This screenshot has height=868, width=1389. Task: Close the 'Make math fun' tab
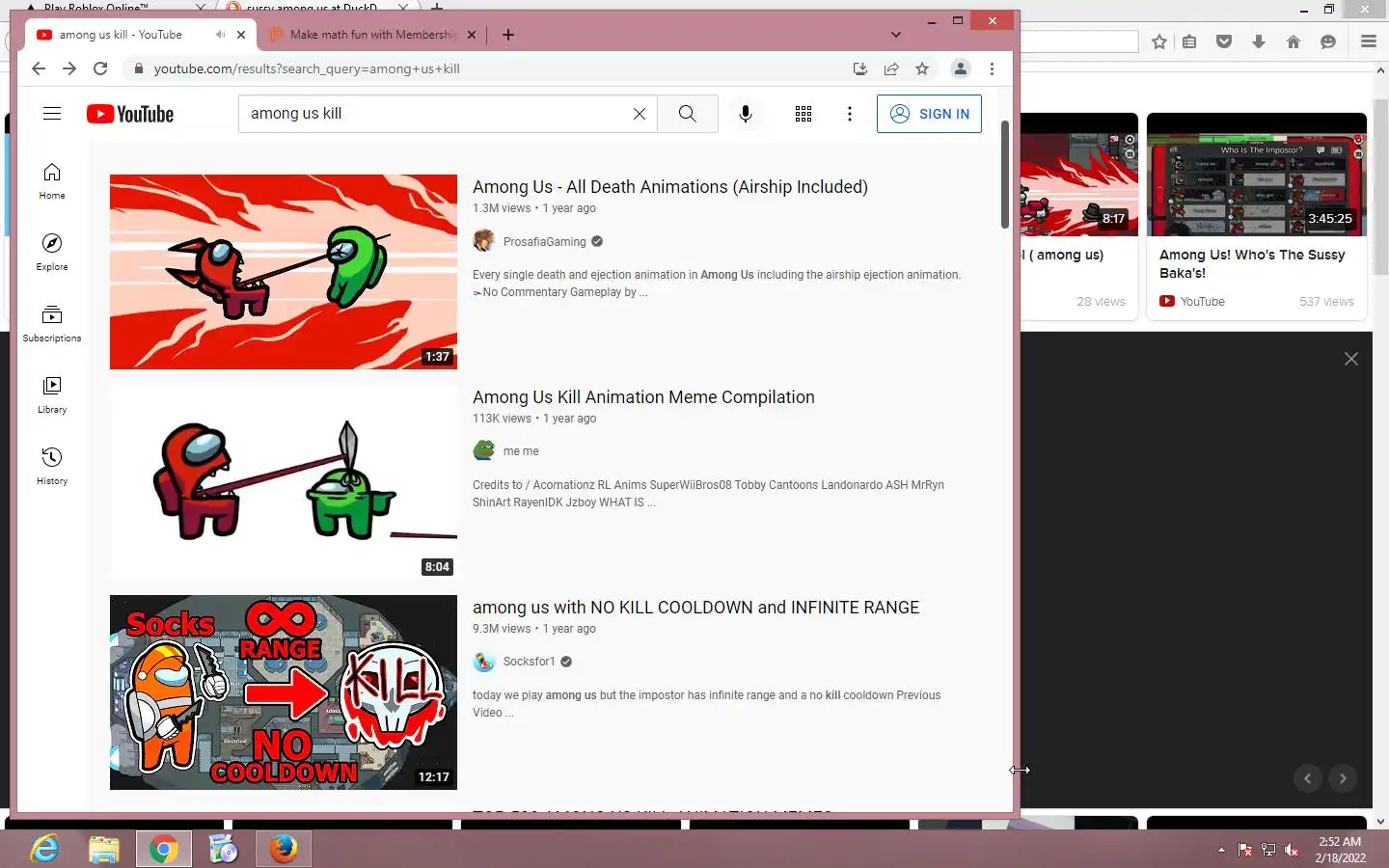point(472,35)
